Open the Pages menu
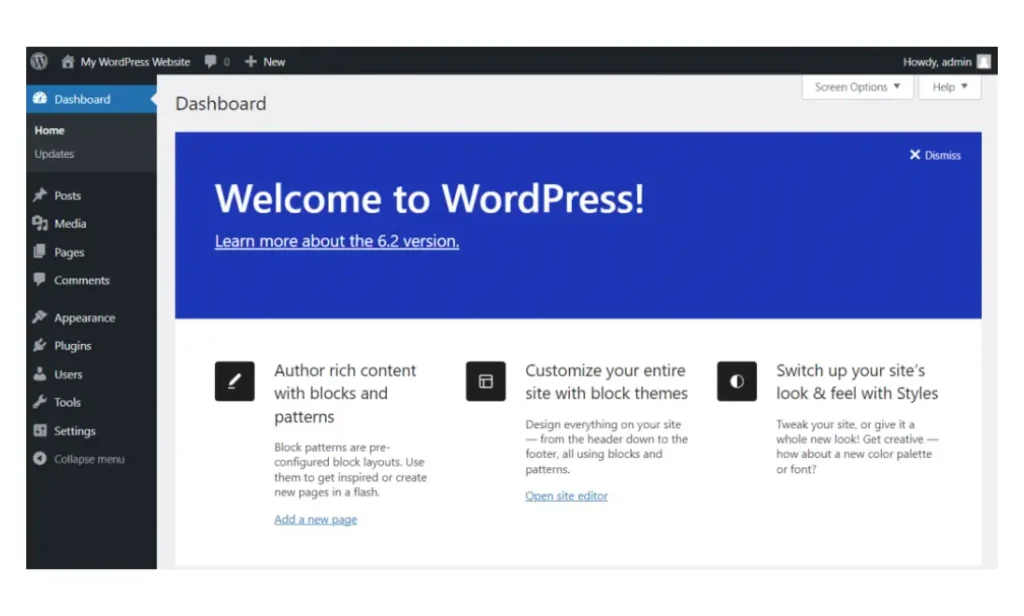Screen dimensions: 1024x616 pos(69,252)
